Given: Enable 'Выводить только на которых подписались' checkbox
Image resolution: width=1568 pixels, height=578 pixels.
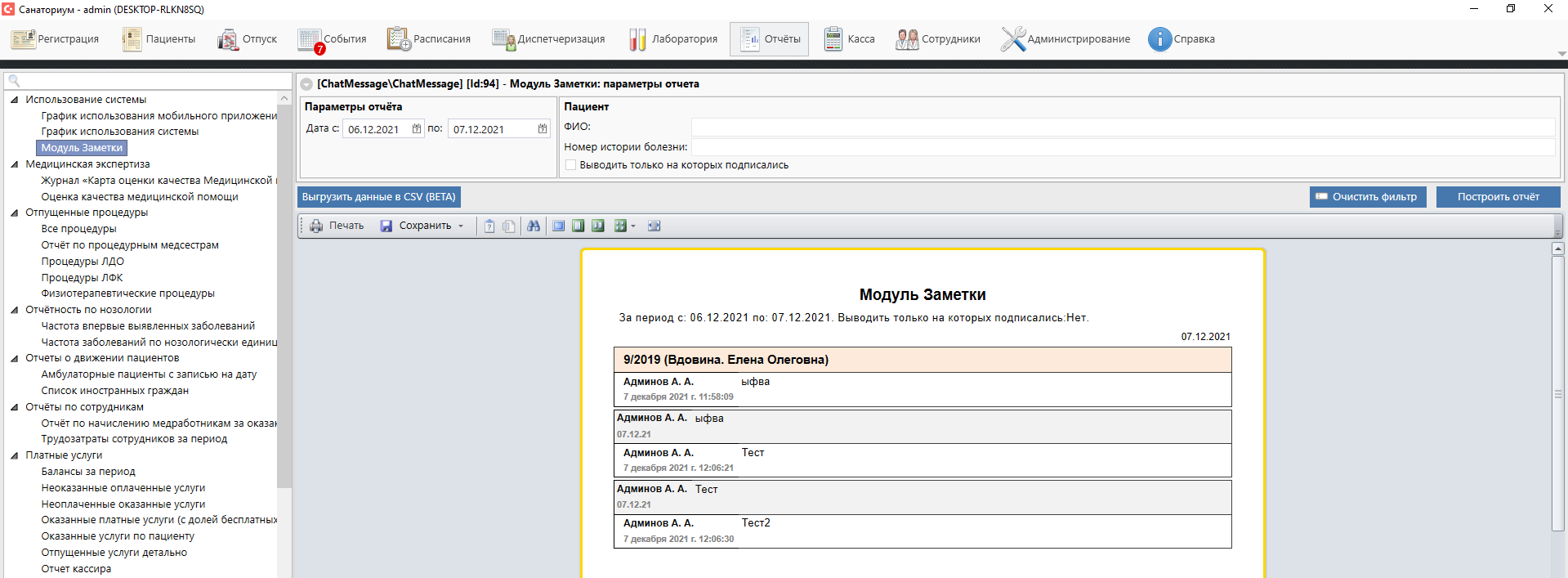Looking at the screenshot, I should [571, 165].
